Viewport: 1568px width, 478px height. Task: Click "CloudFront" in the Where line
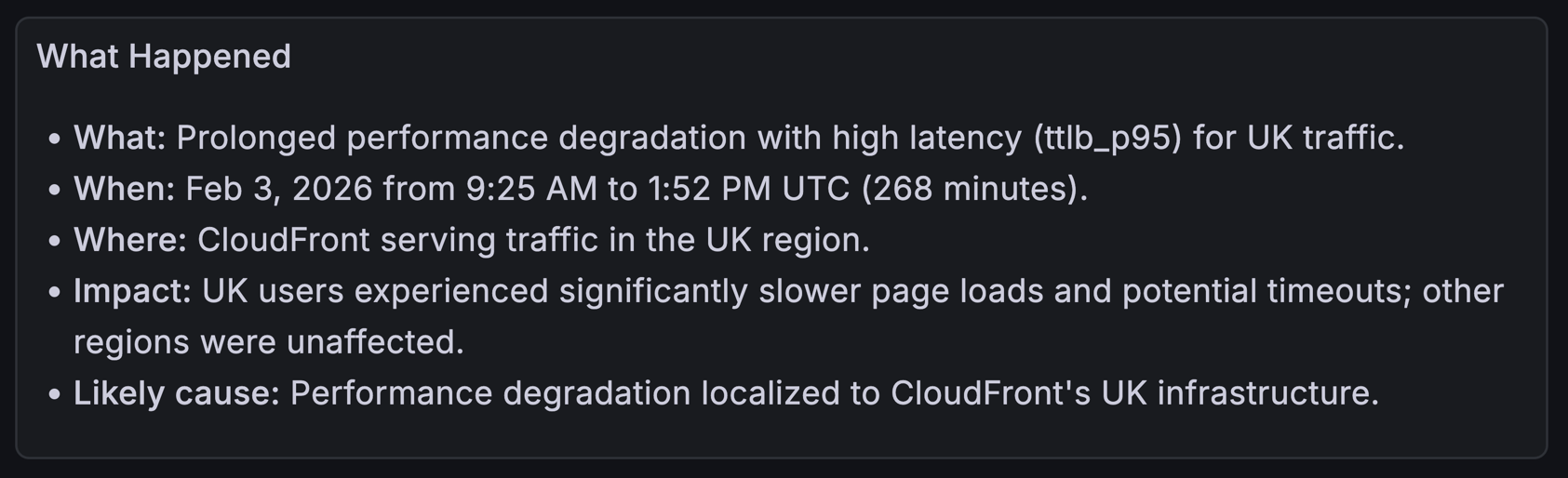pyautogui.click(x=284, y=240)
